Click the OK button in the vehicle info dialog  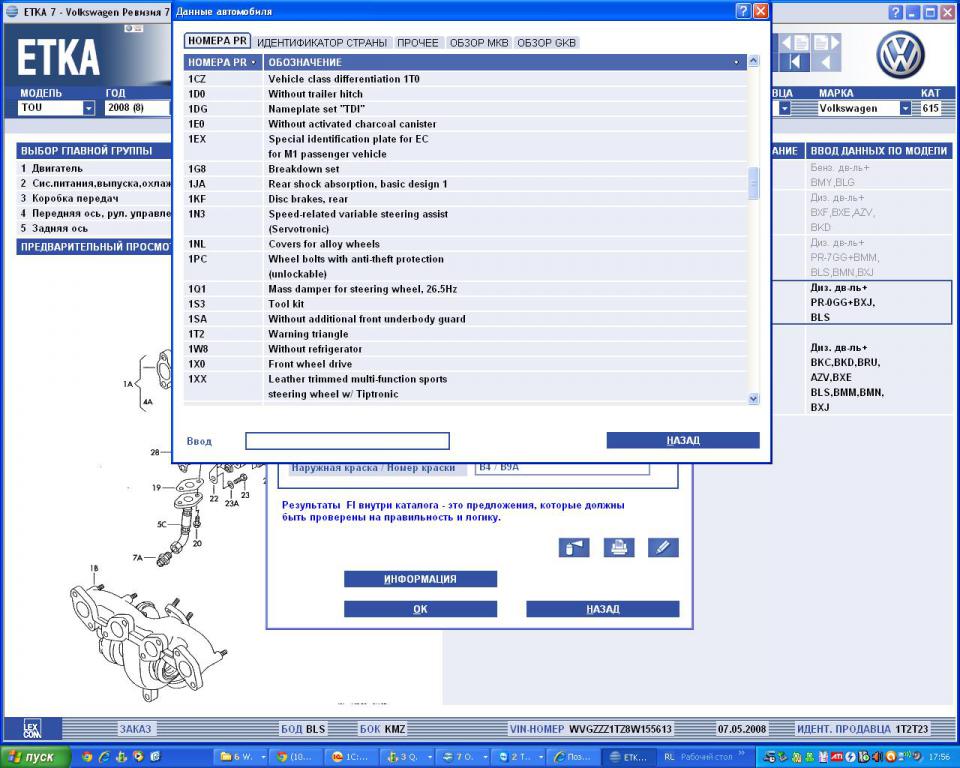(x=420, y=609)
